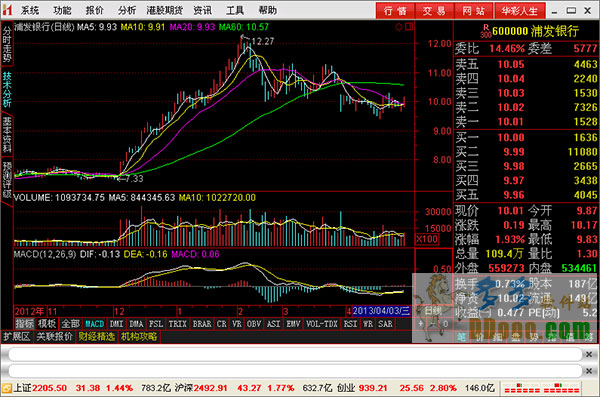The width and height of the screenshot is (600, 397).
Task: Switch to the 预测评级 side tab
Action: pyautogui.click(x=7, y=180)
